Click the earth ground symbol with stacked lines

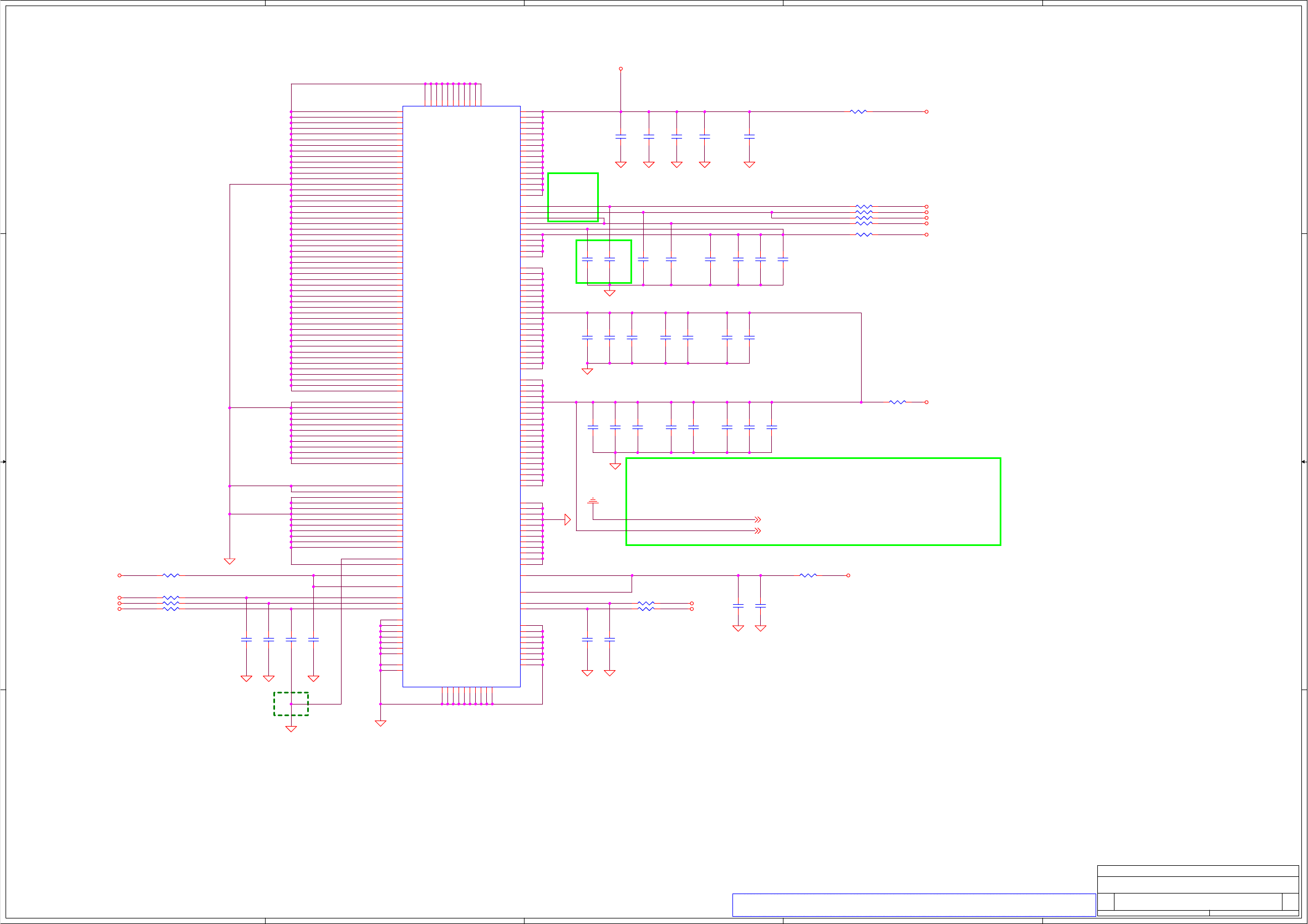coord(593,500)
